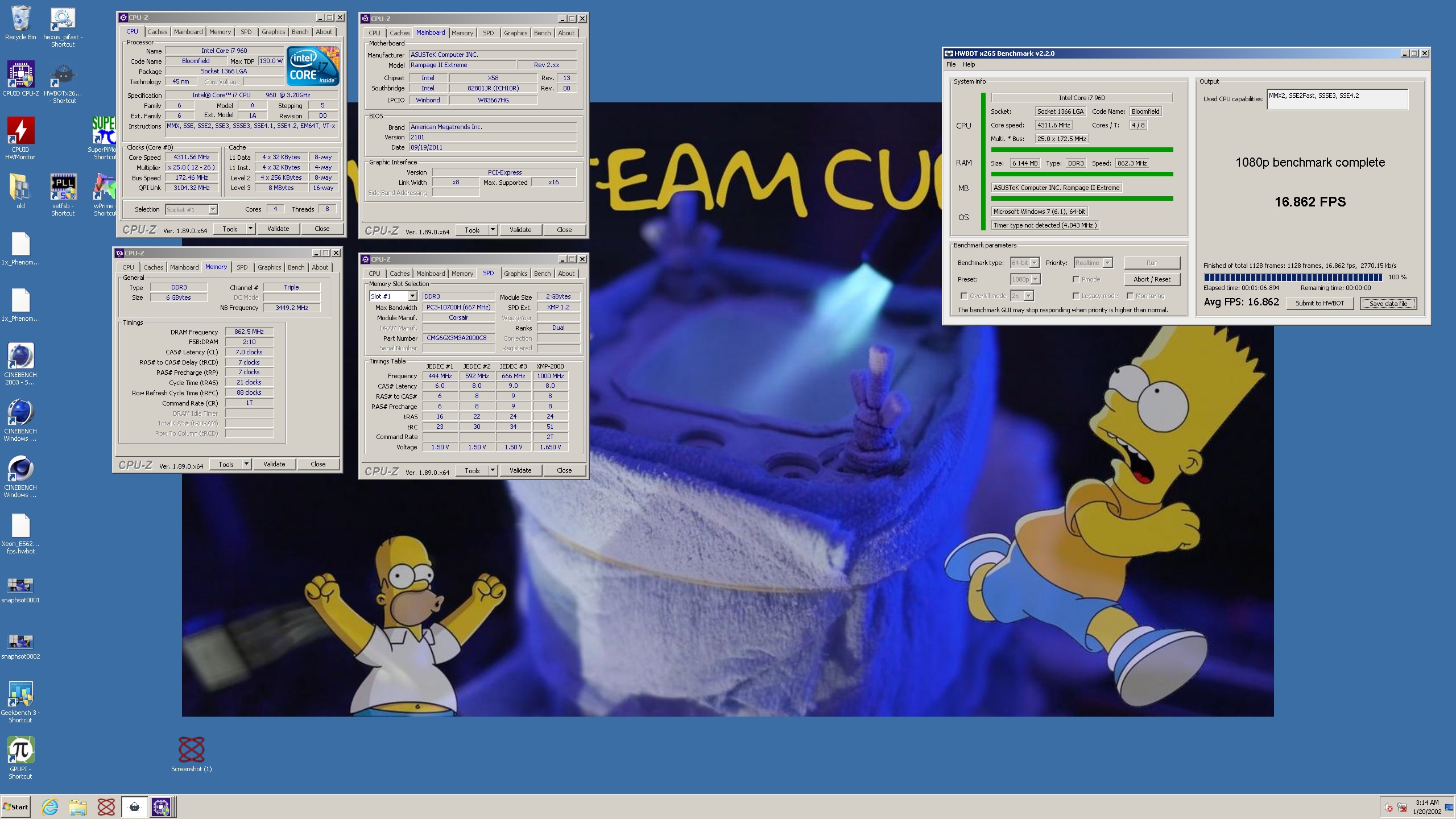The height and width of the screenshot is (819, 1456).
Task: Click Tools button in SPD CPU-Z window
Action: coord(472,470)
